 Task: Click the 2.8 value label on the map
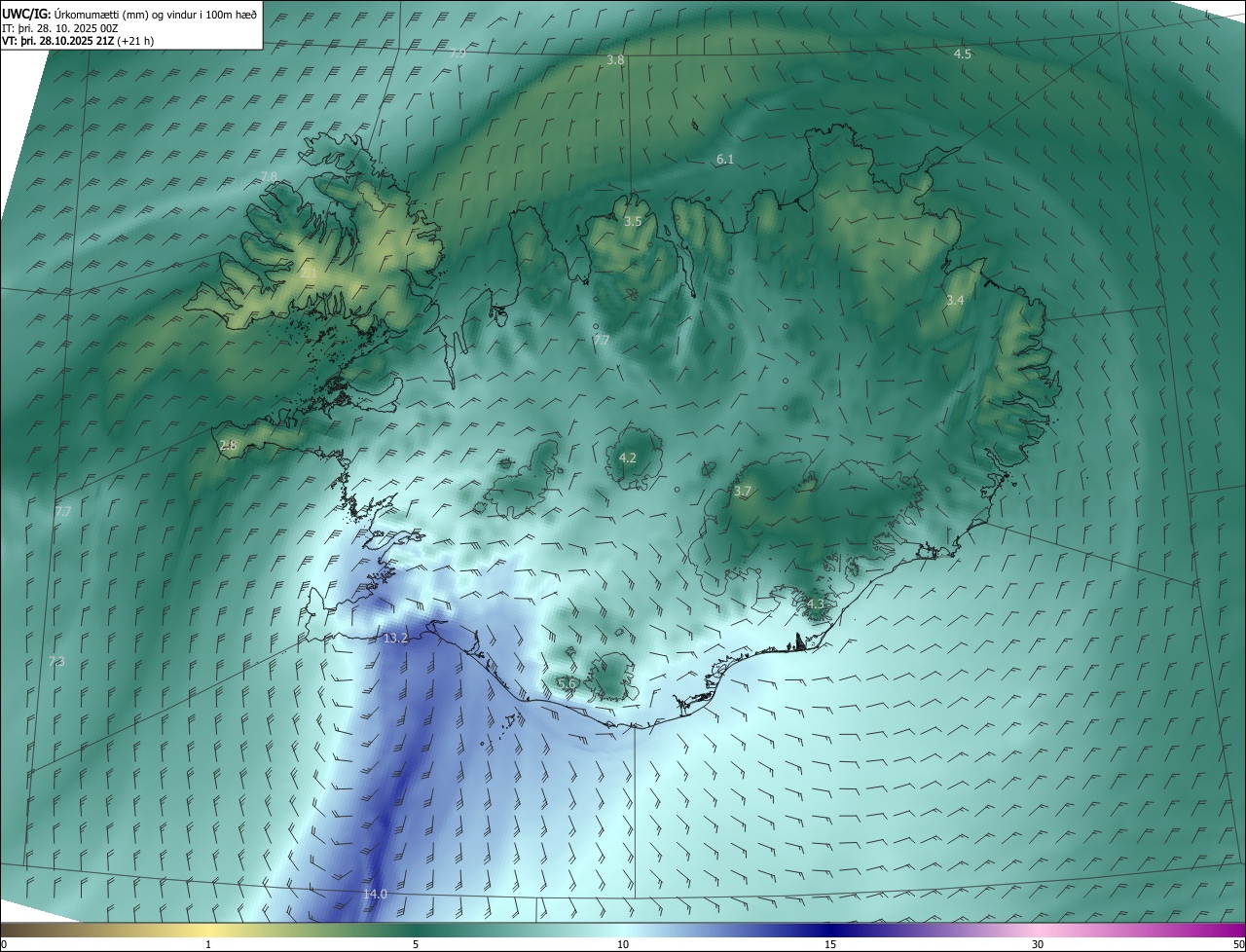pyautogui.click(x=228, y=445)
